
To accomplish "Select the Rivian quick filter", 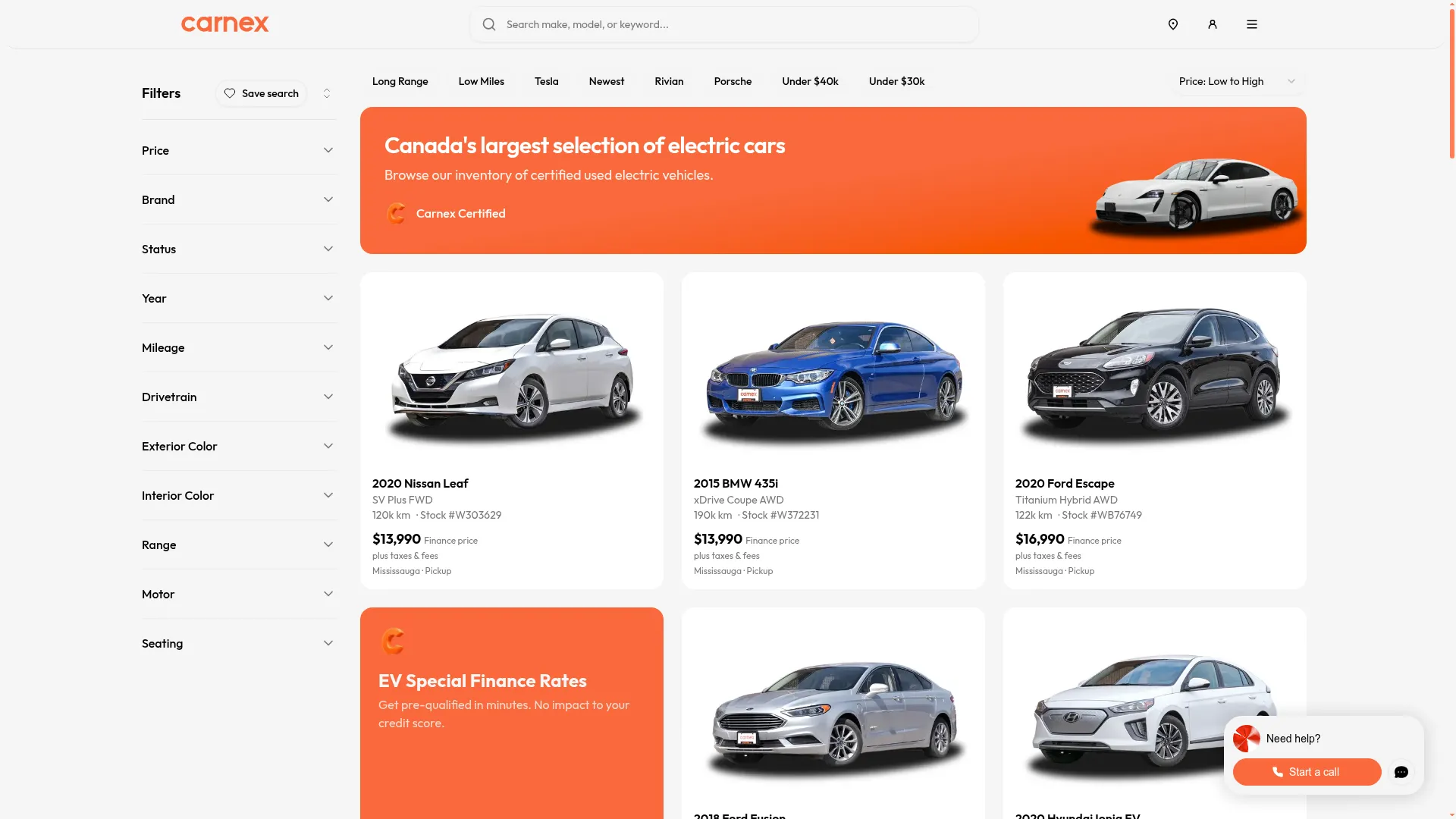I will click(669, 81).
